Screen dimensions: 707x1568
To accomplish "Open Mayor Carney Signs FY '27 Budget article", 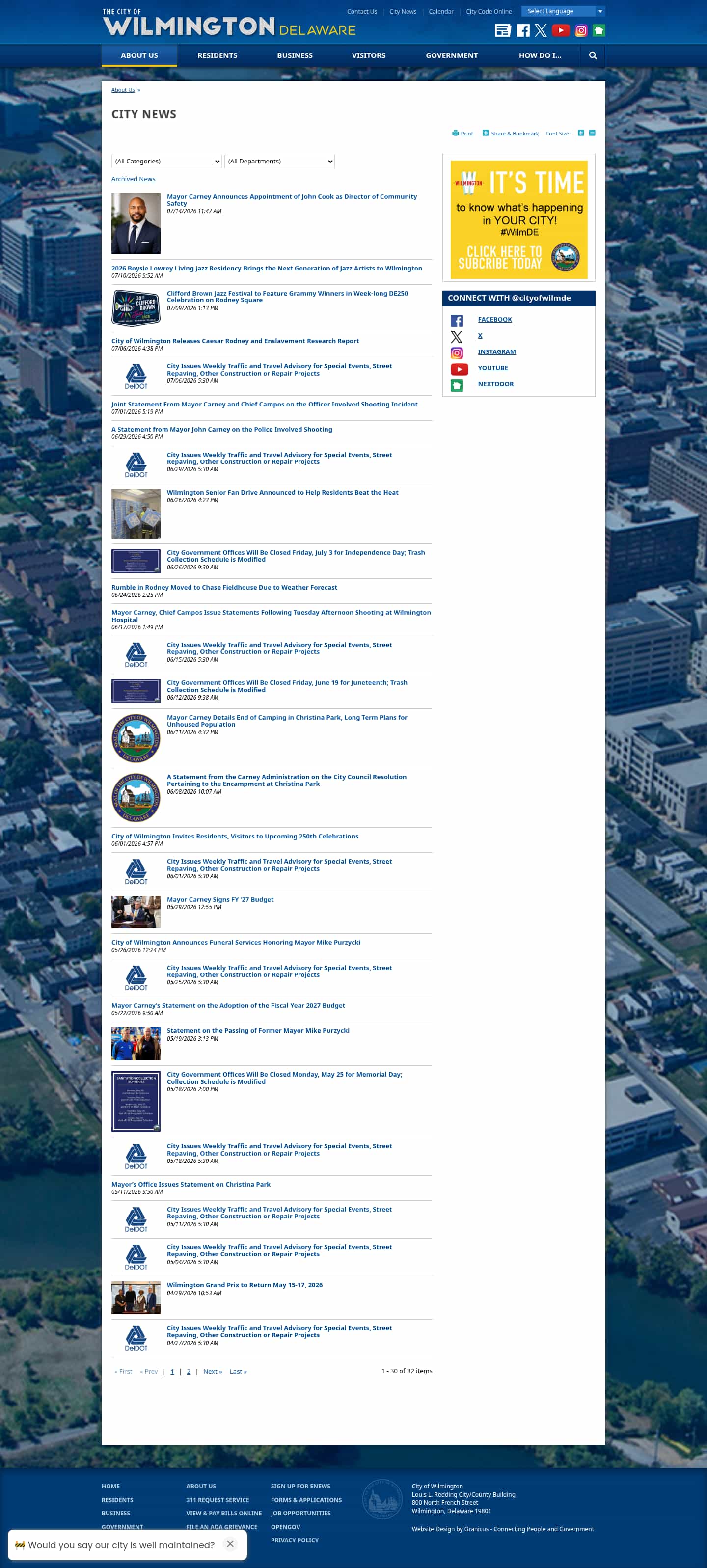I will tap(220, 900).
